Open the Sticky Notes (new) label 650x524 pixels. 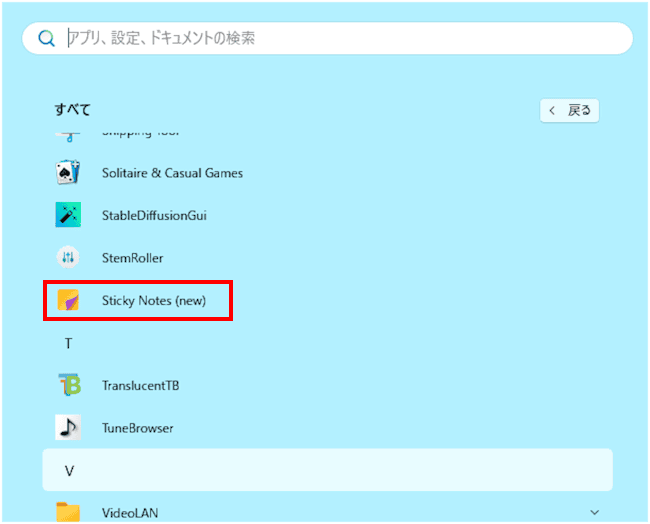coord(153,300)
